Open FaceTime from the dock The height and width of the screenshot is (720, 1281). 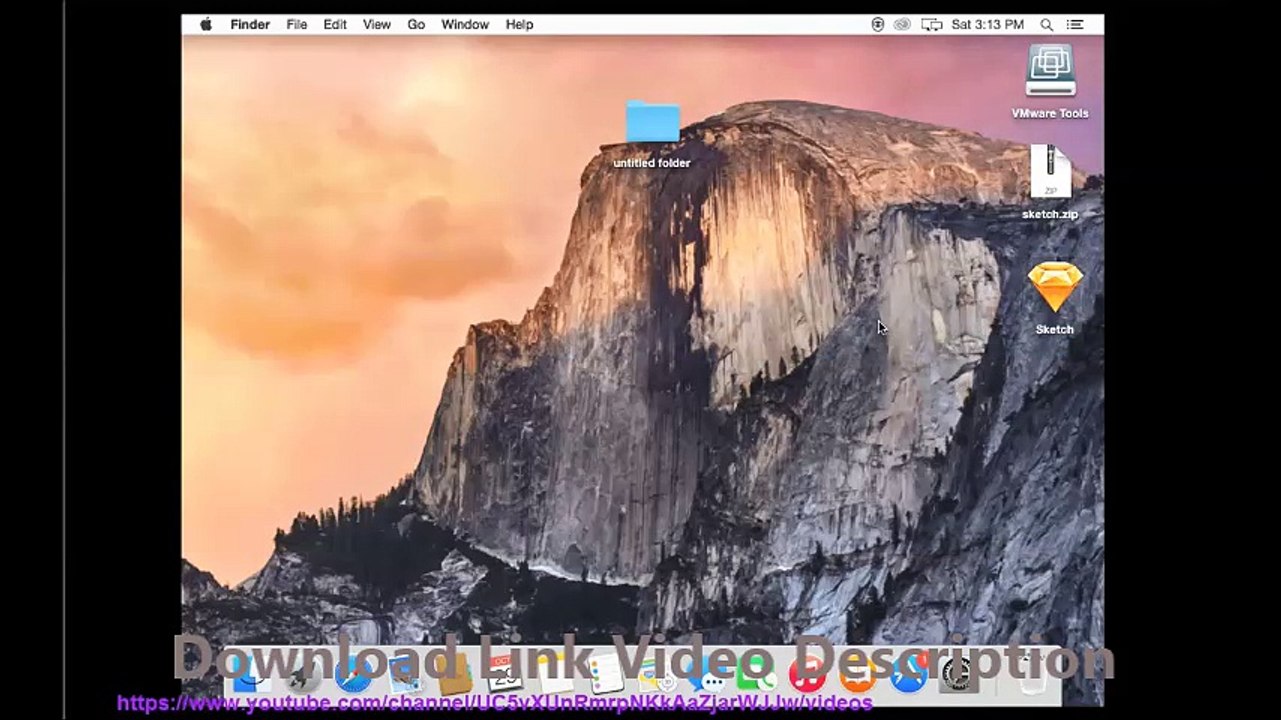(x=756, y=675)
